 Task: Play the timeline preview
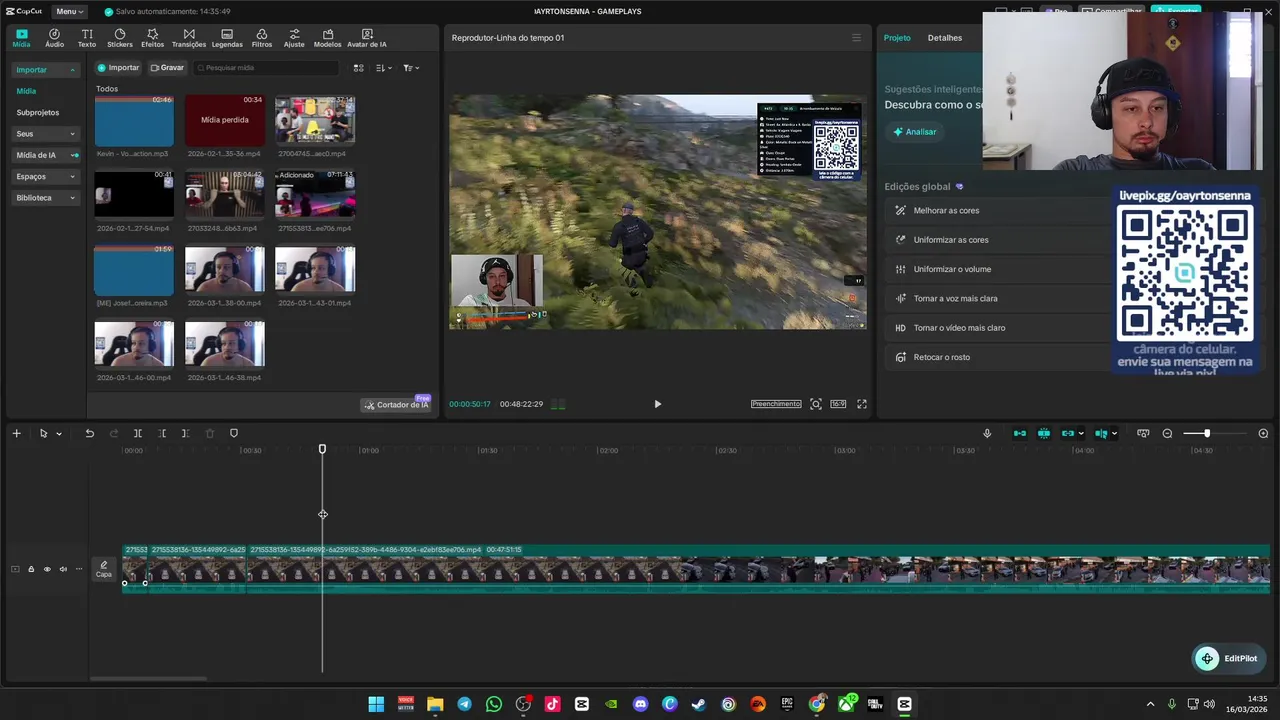pyautogui.click(x=657, y=404)
